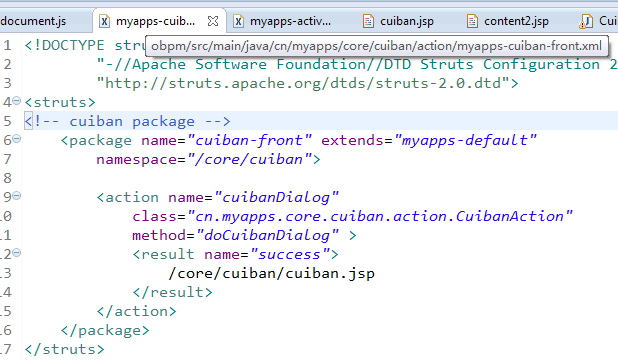Image resolution: width=618 pixels, height=360 pixels.
Task: Click the closing </action> tag
Action: pyautogui.click(x=137, y=311)
